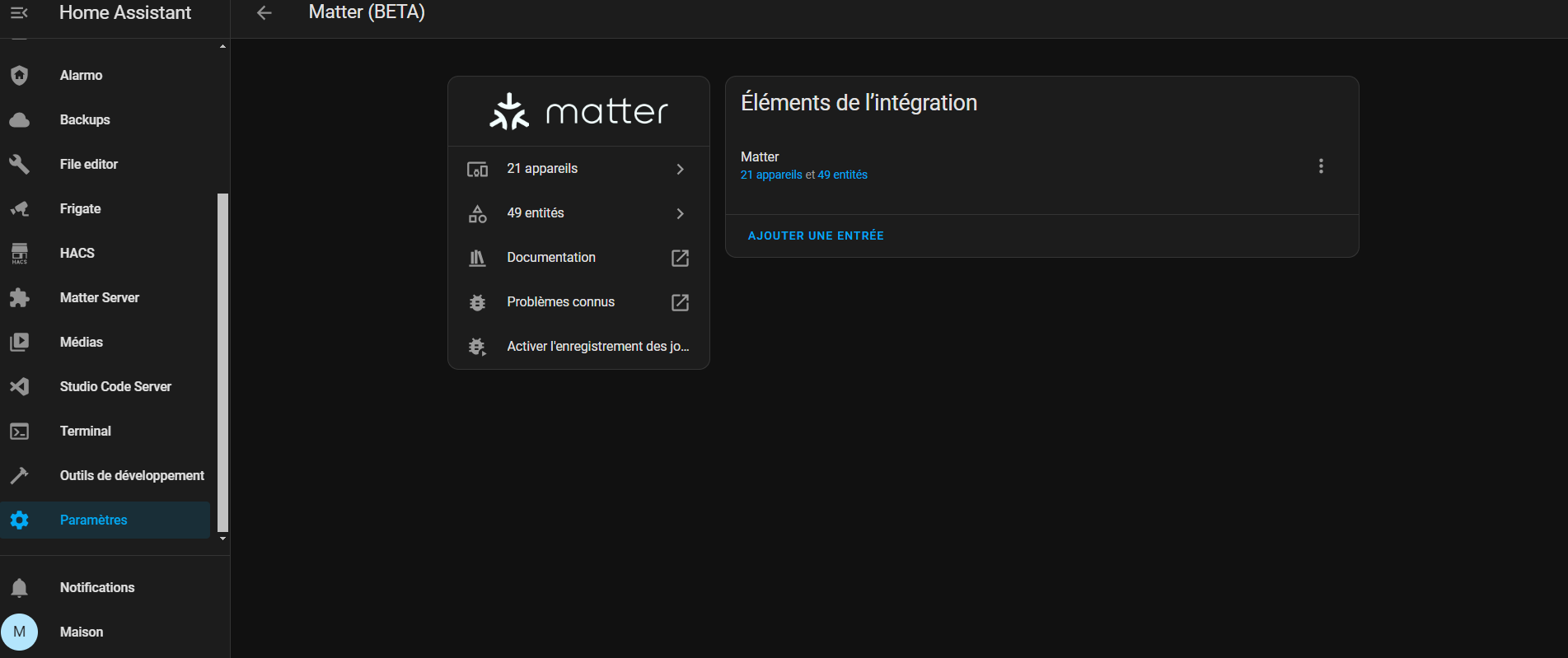The image size is (1568, 658).
Task: Open the external link icon for Documentation
Action: click(680, 258)
